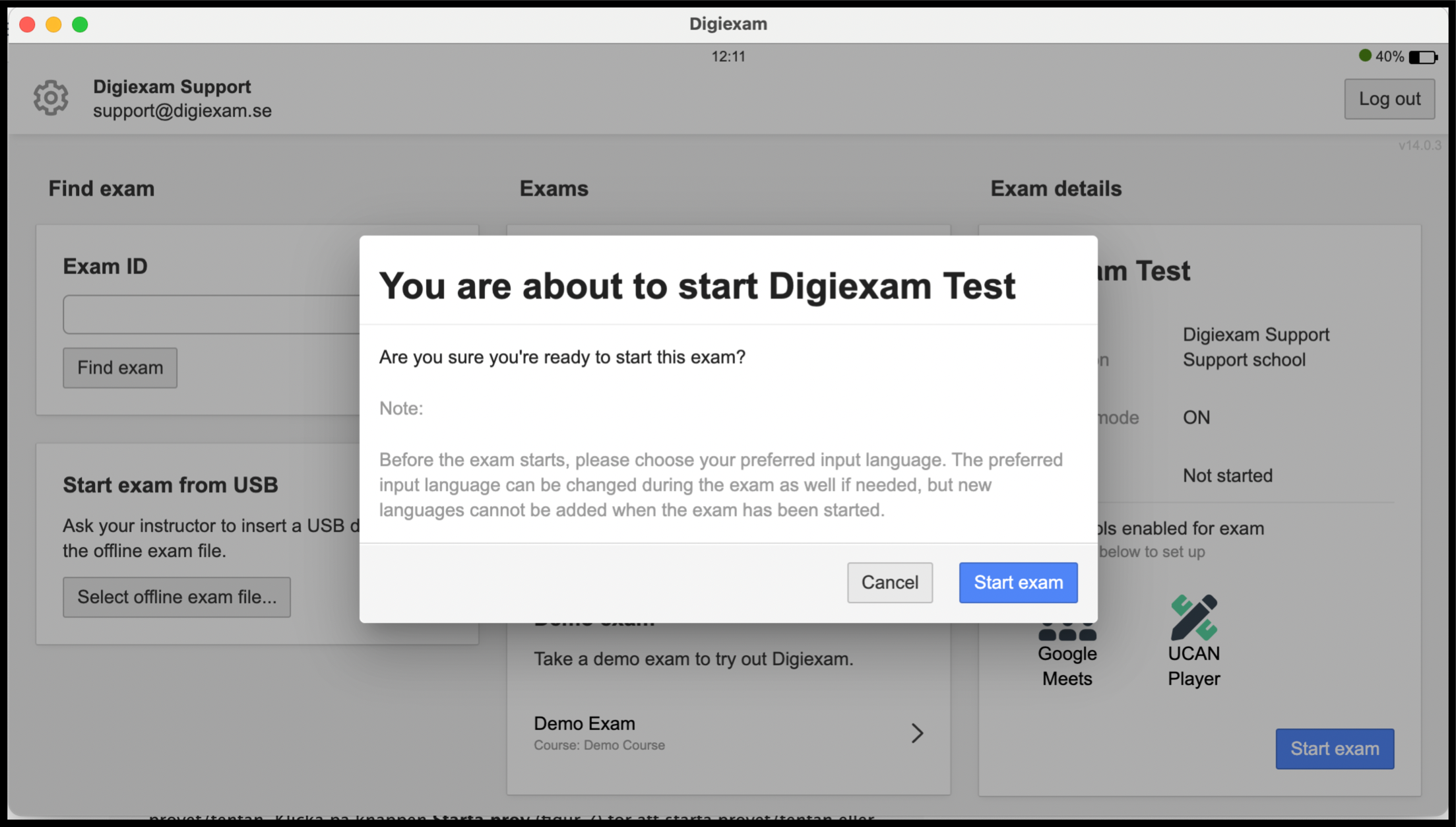Click the battery indicator icon

click(1423, 57)
